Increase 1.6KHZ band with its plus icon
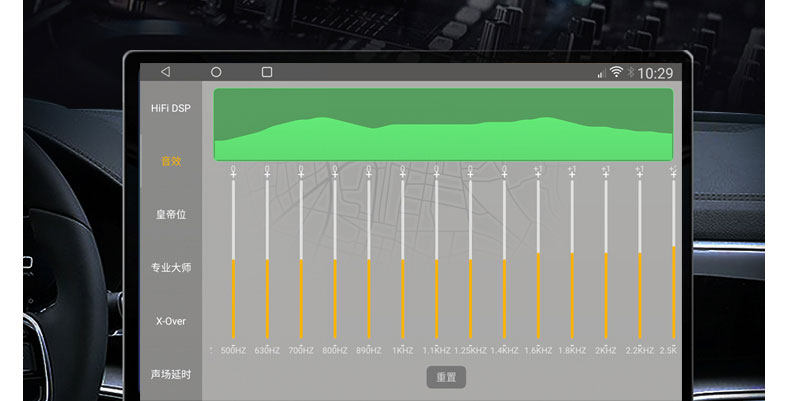Image resolution: width=790 pixels, height=401 pixels. (538, 174)
